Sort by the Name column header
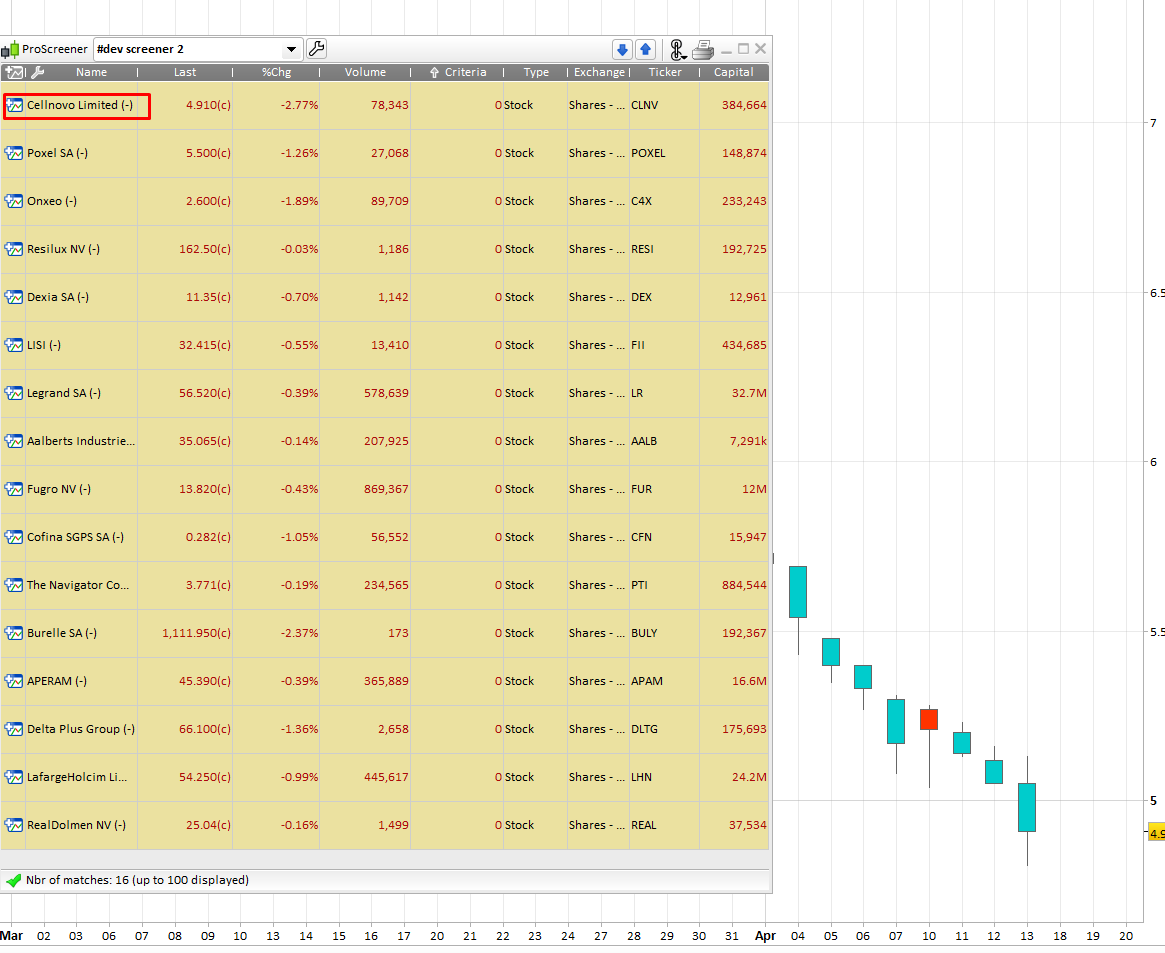 (x=91, y=72)
